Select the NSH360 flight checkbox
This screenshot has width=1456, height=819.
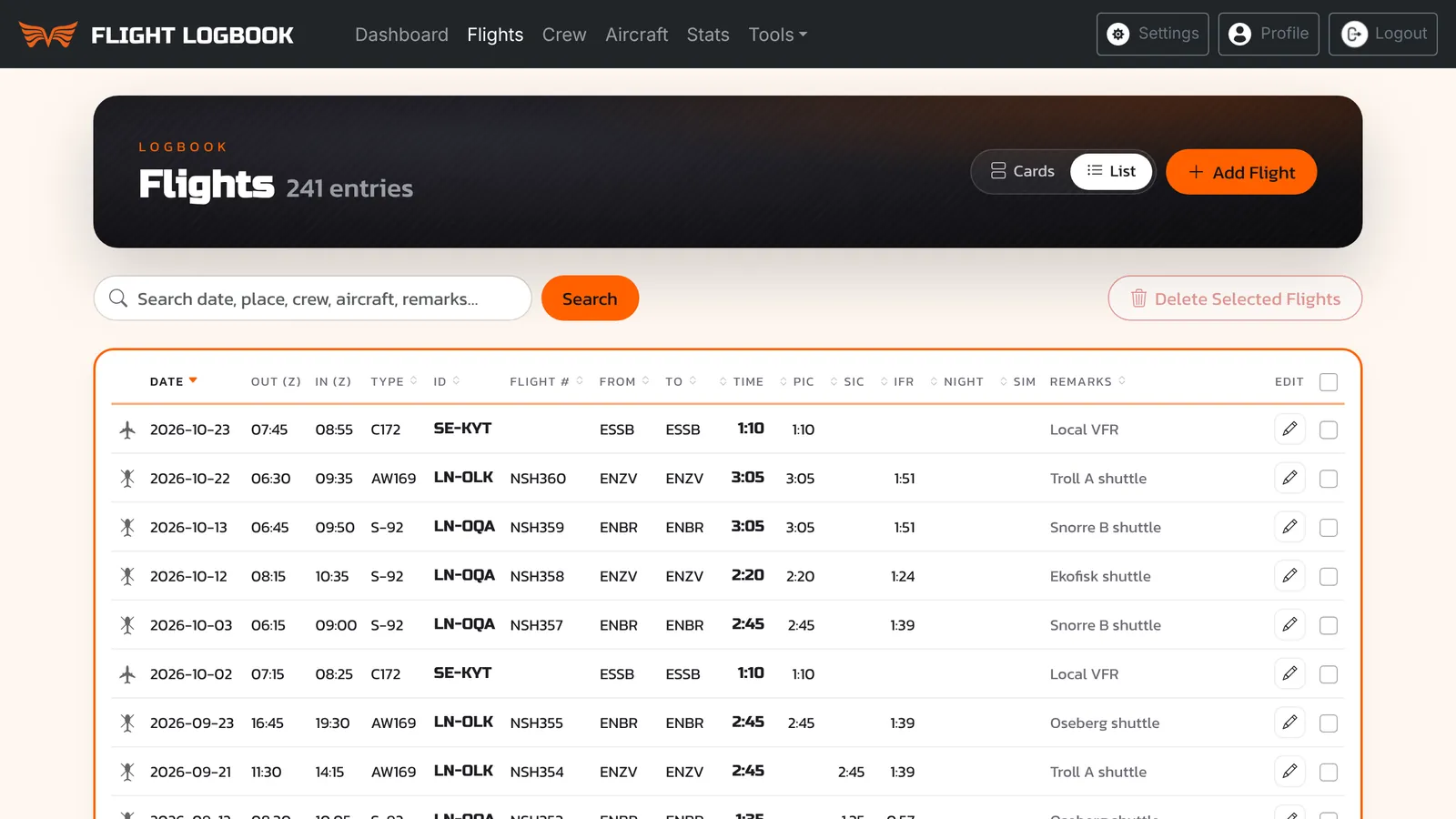1329,479
